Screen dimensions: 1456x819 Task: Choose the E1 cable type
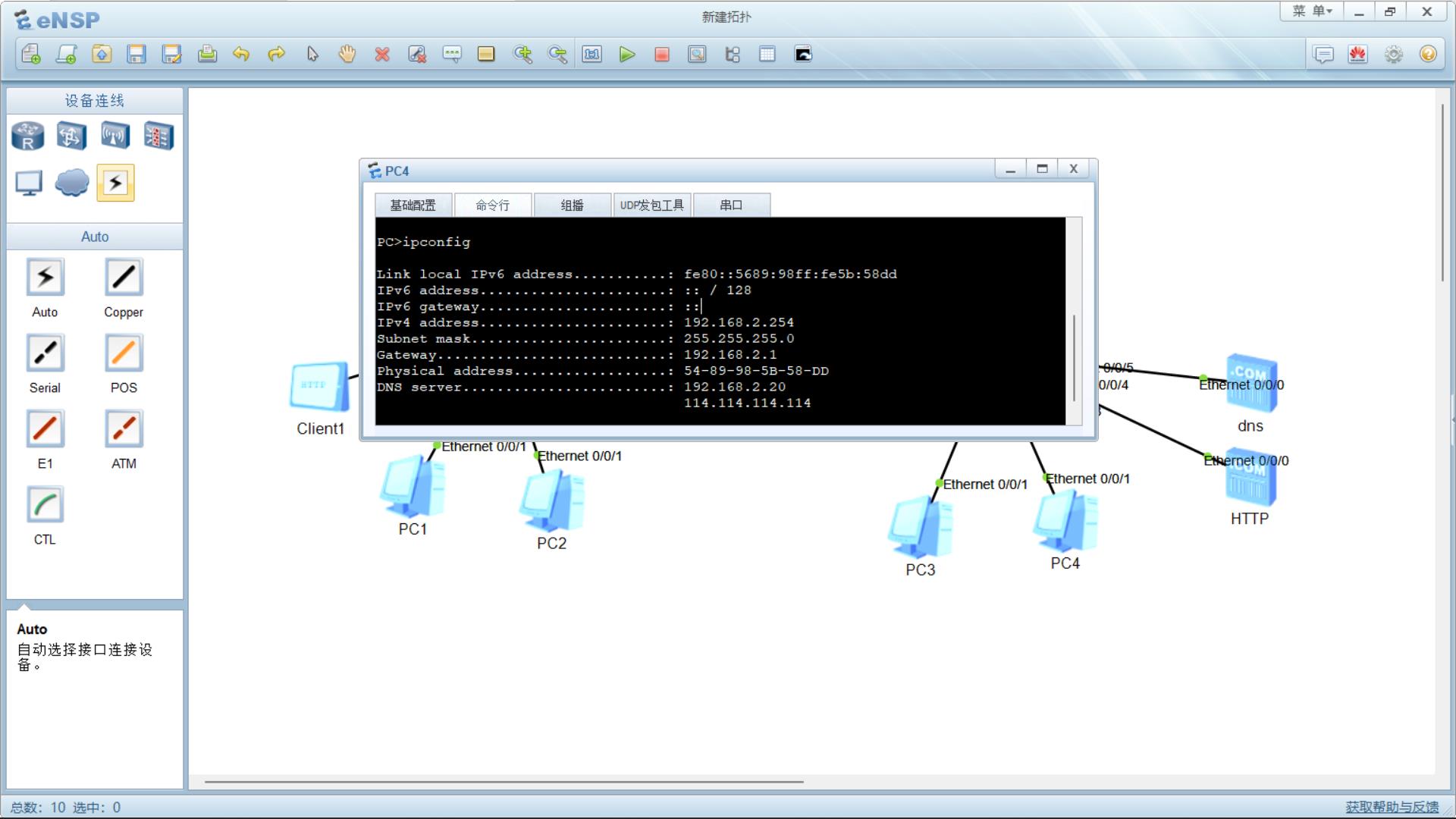[45, 429]
